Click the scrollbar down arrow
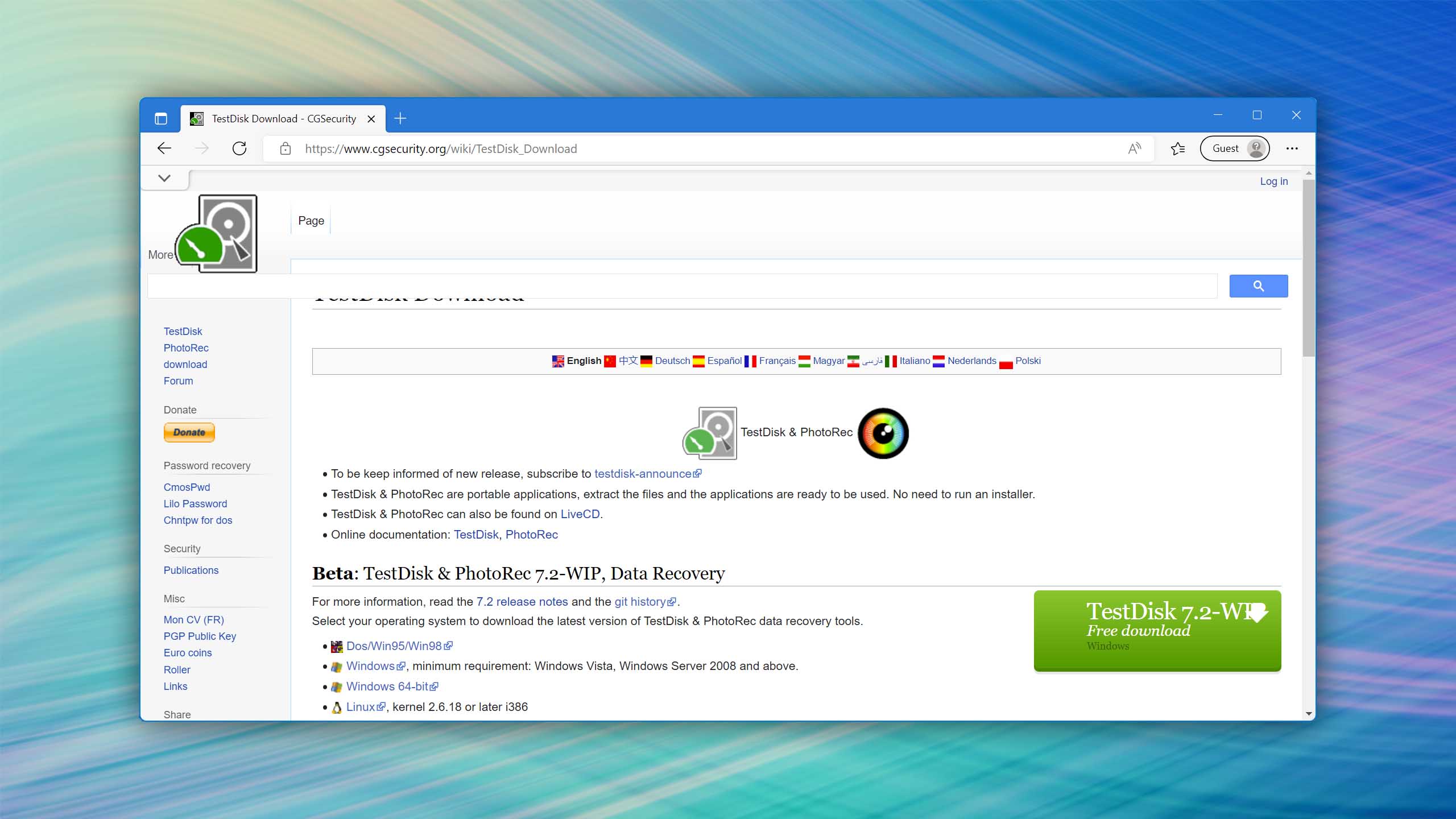Viewport: 1456px width, 819px height. coord(1309,714)
